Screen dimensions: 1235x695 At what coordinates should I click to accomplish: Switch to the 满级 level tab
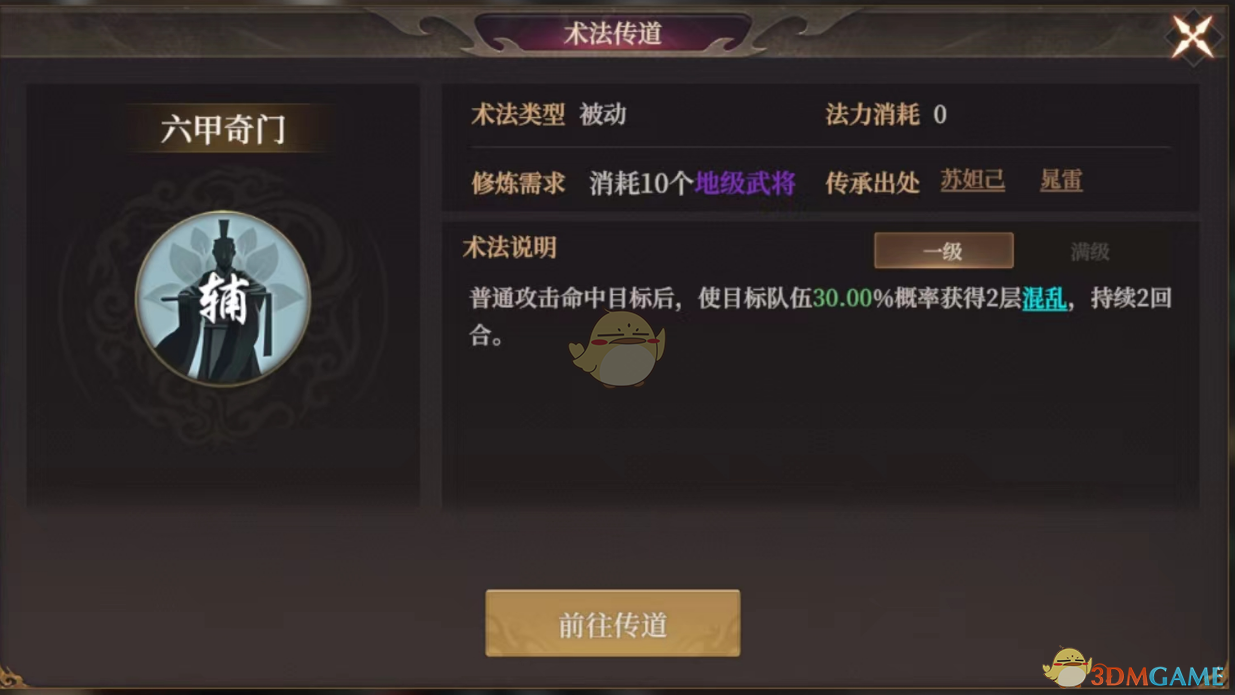pyautogui.click(x=1089, y=251)
